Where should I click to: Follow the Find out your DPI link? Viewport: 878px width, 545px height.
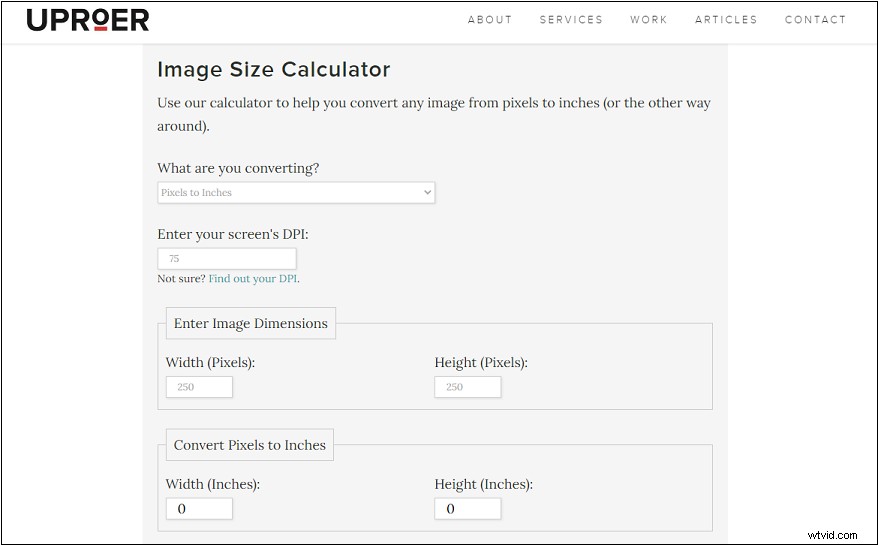253,278
